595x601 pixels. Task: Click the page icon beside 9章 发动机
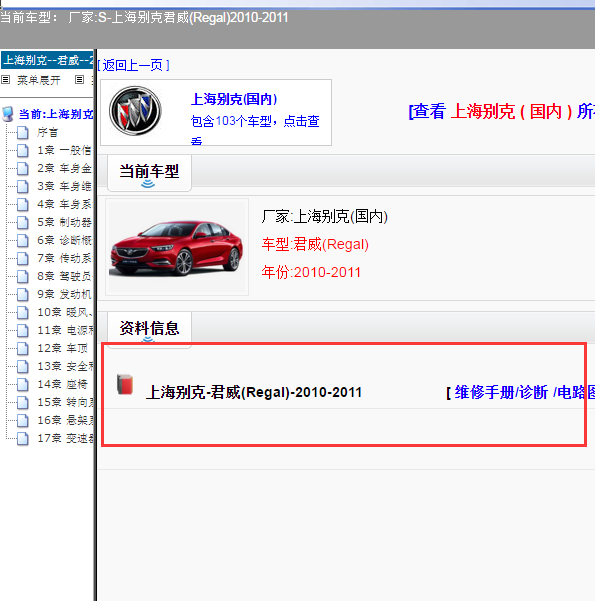(23, 295)
